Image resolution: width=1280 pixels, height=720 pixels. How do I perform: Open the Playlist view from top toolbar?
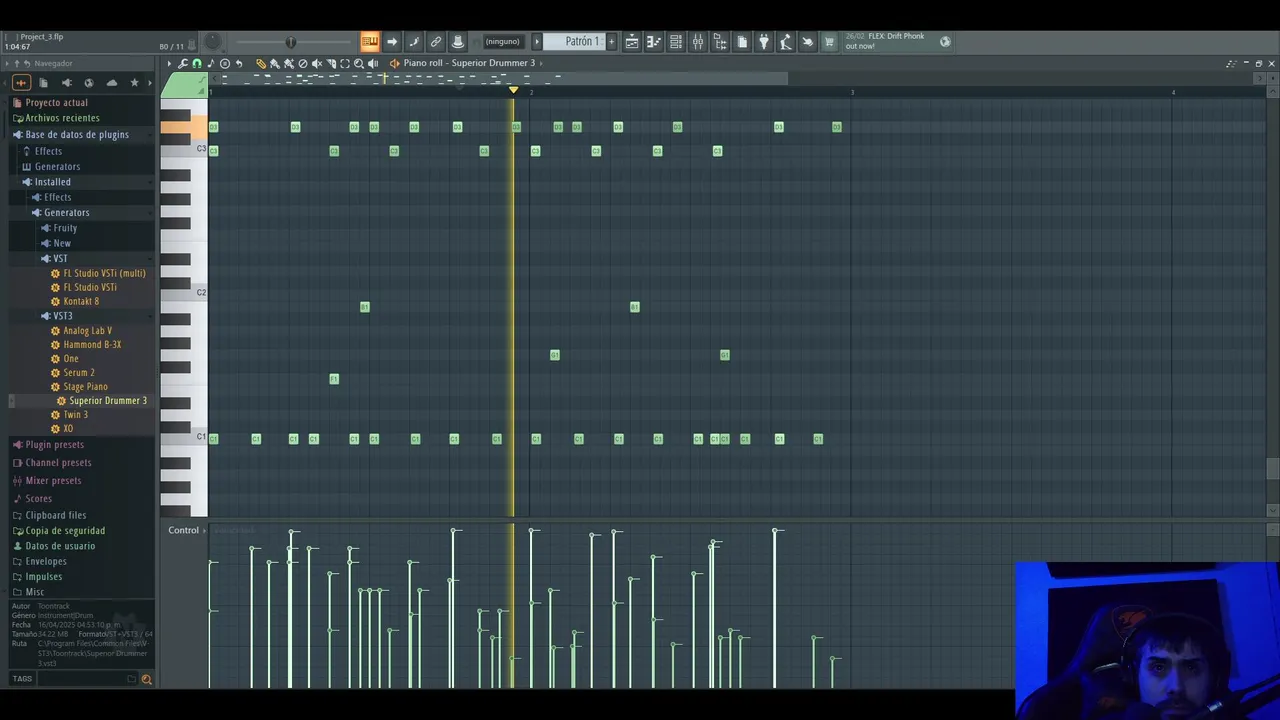coord(632,41)
